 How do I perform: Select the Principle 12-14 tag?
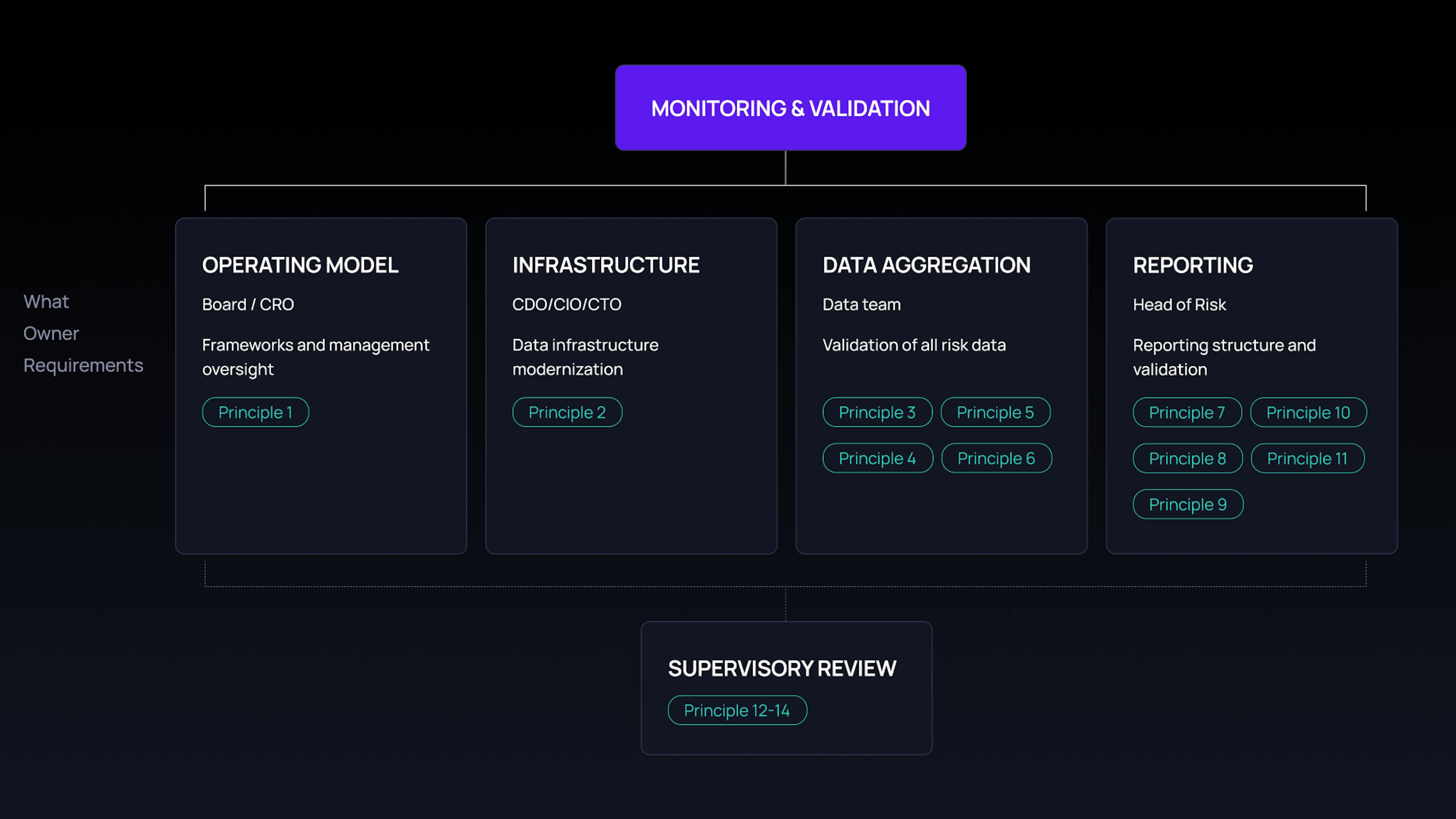point(736,711)
